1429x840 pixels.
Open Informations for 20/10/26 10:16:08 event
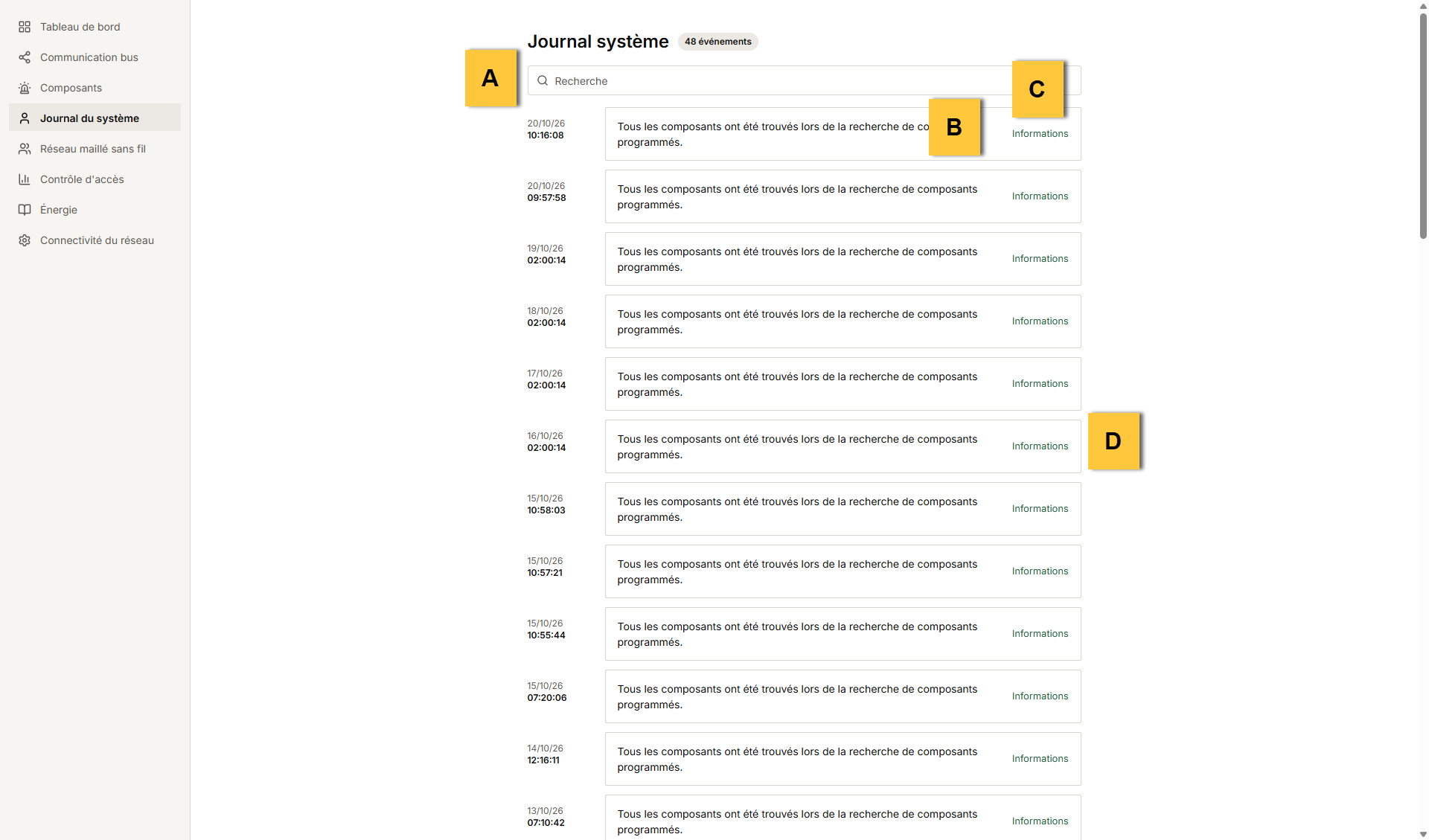click(1040, 134)
